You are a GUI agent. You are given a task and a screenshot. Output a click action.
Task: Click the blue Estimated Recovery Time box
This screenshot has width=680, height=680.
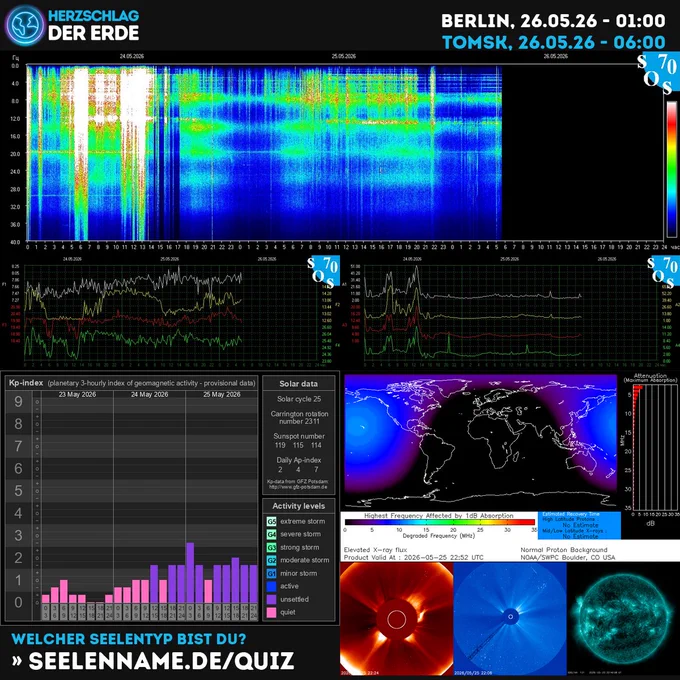tap(579, 525)
